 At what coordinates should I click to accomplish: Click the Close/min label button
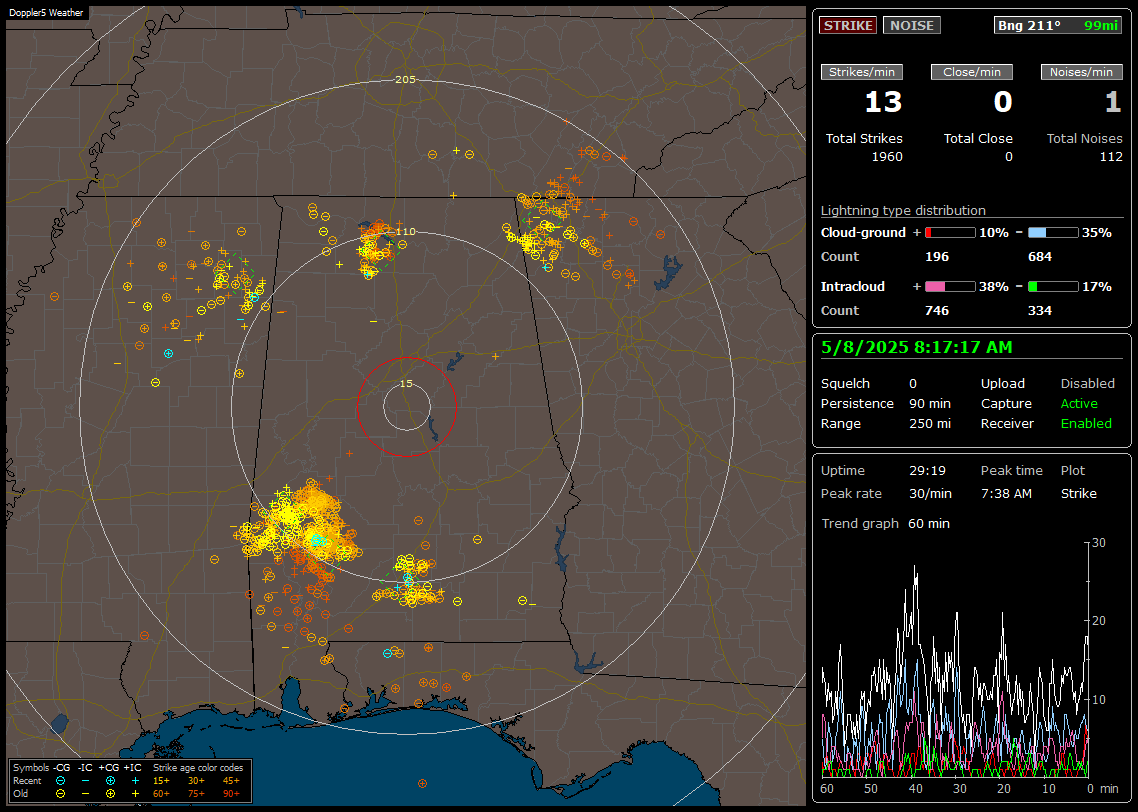972,72
